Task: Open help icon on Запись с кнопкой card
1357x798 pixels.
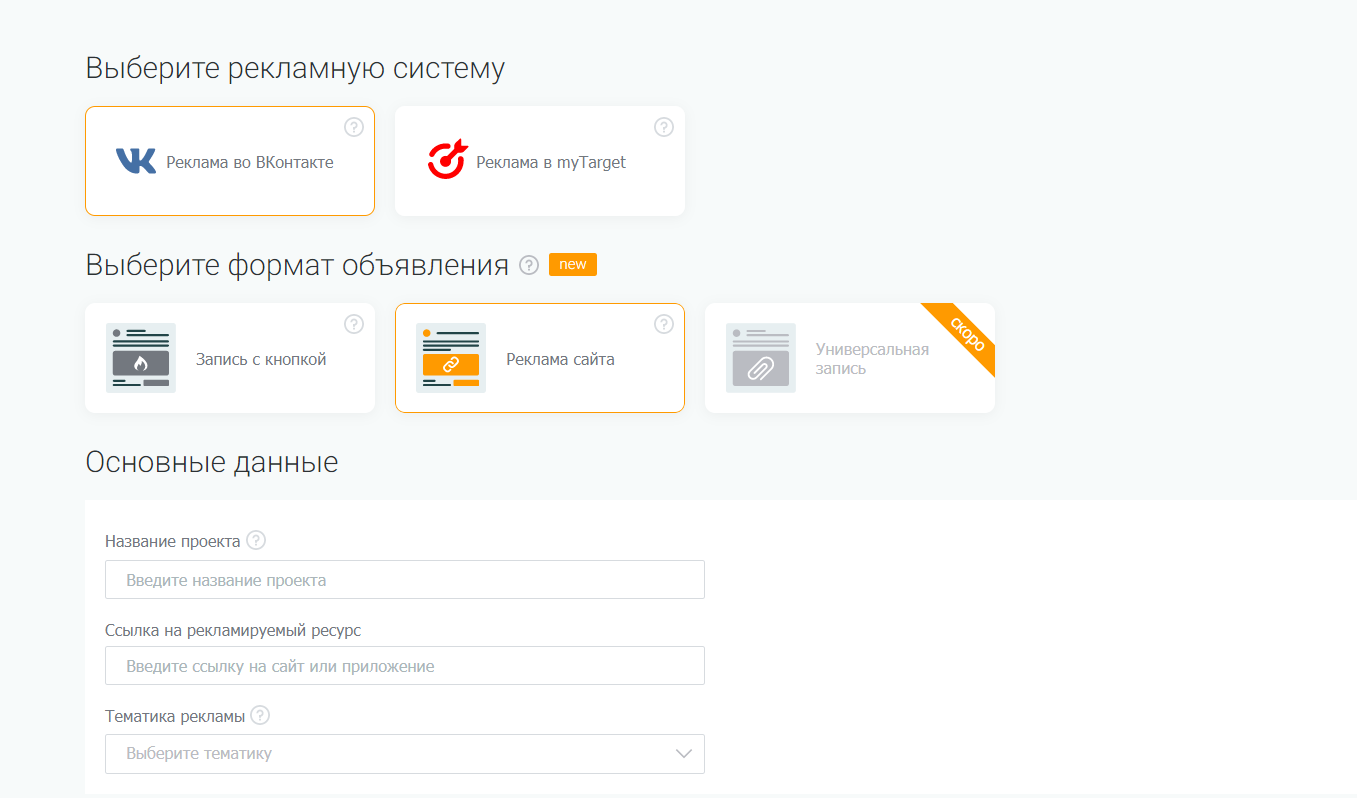Action: 354,324
